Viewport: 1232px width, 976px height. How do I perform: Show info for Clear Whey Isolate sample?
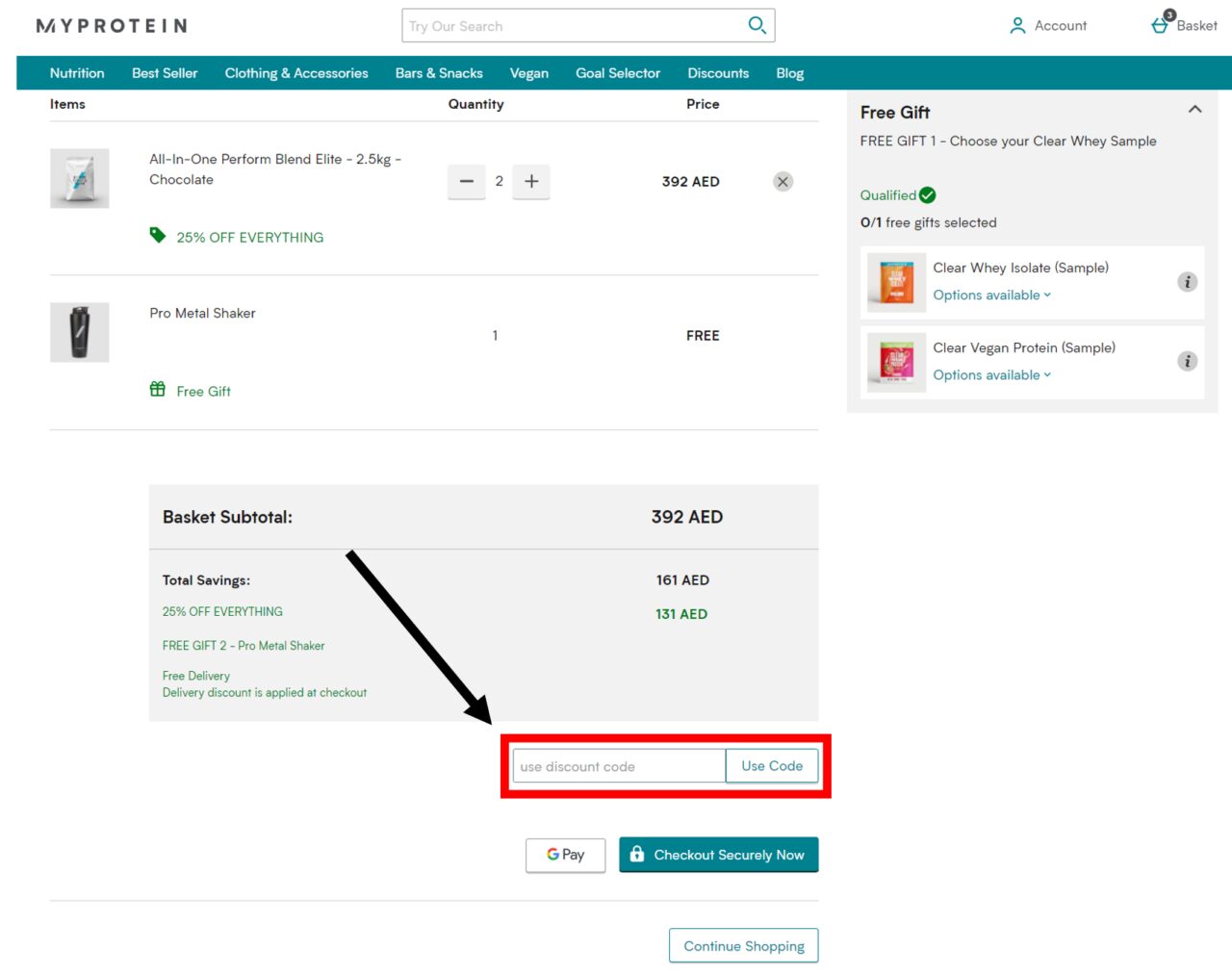pyautogui.click(x=1188, y=282)
